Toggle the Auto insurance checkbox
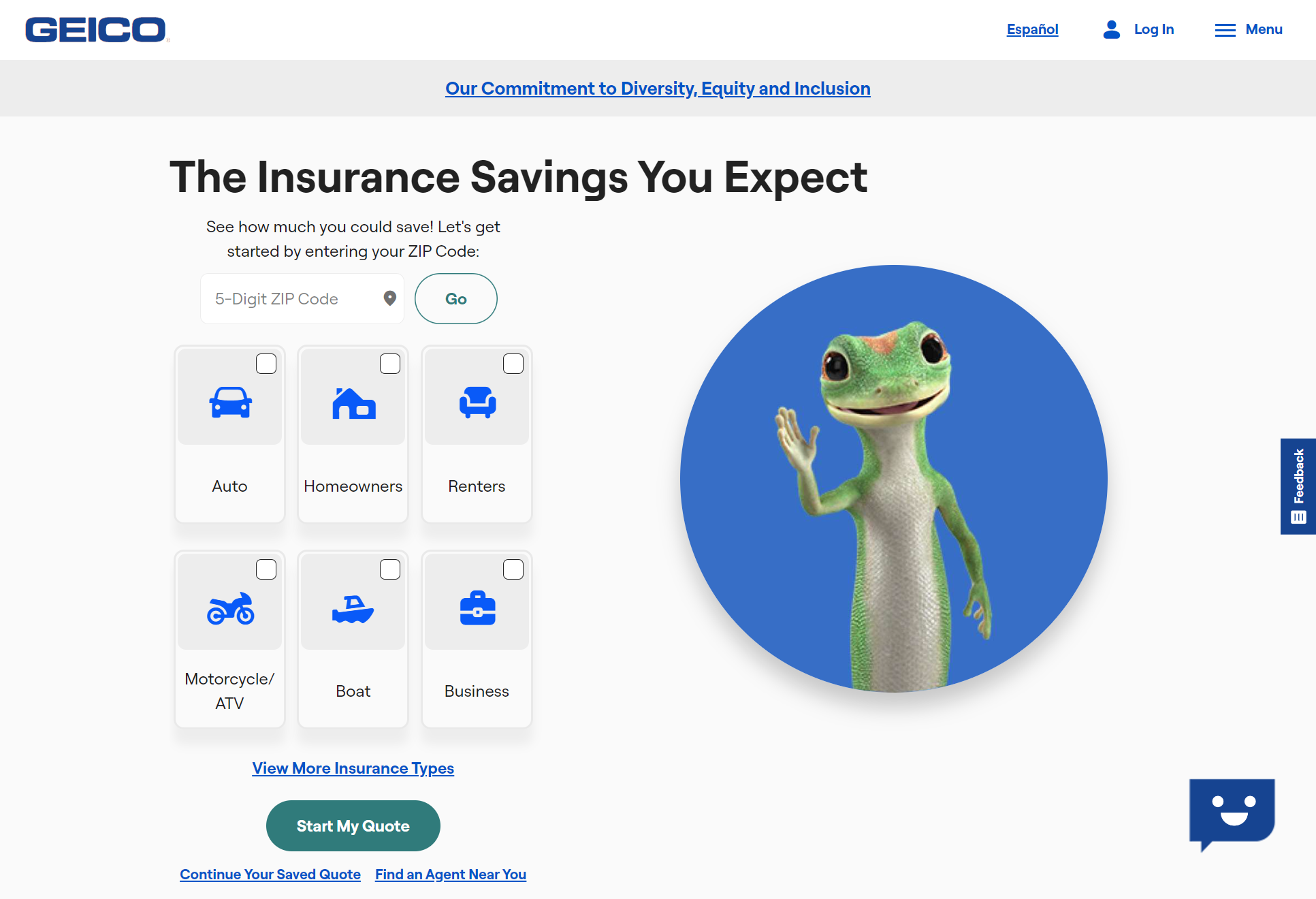This screenshot has height=899, width=1316. pos(266,364)
